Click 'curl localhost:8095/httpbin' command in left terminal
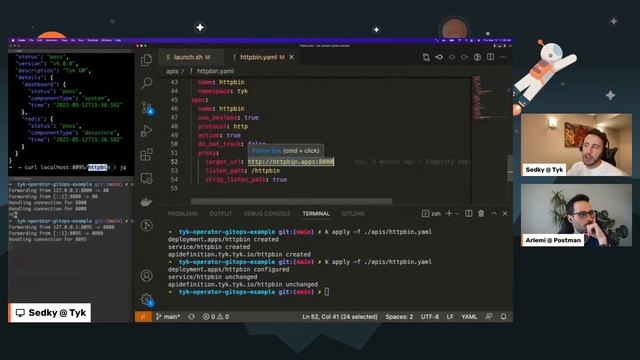The image size is (640, 360). 67,167
